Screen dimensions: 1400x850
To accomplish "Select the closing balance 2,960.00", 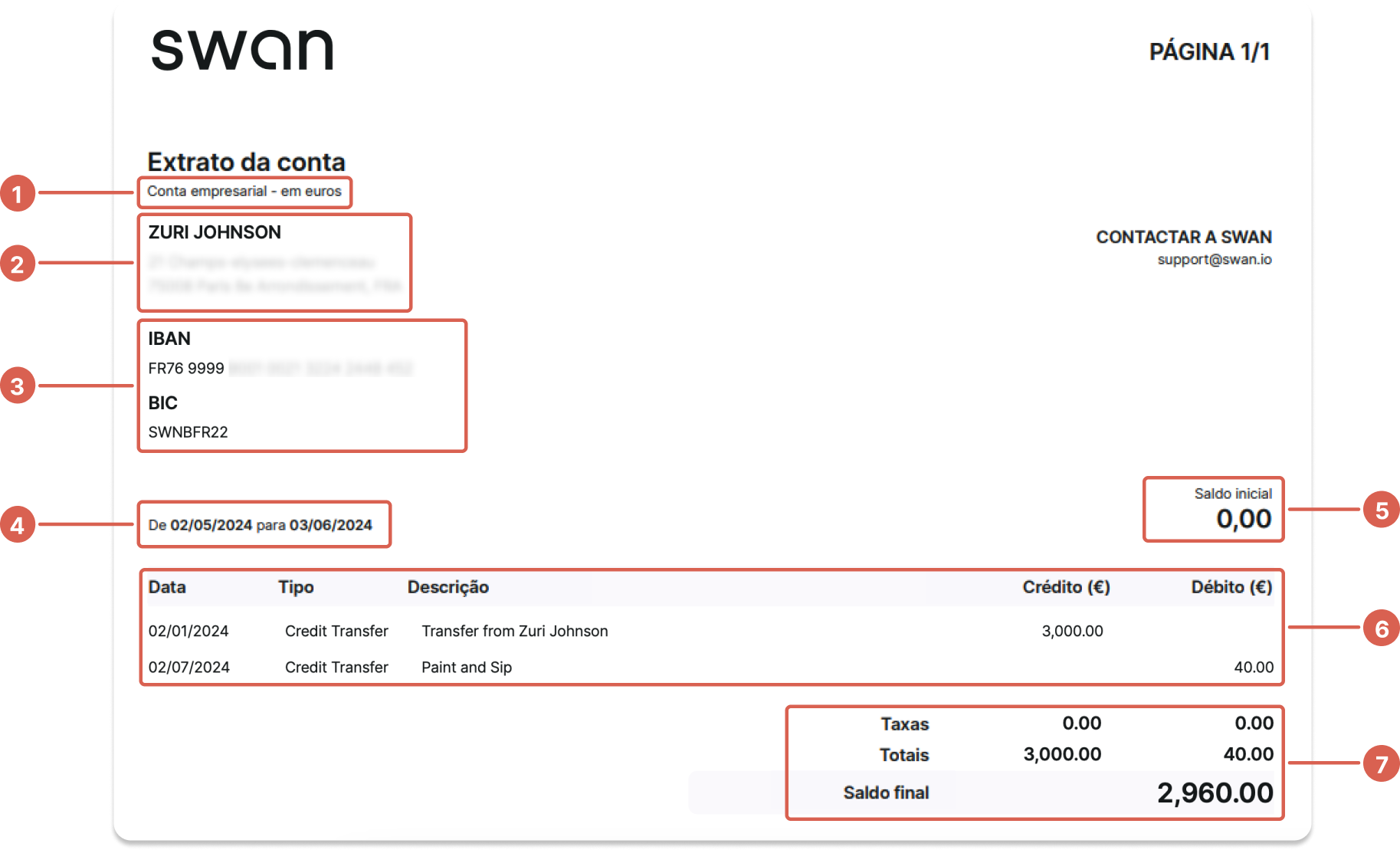I will 1215,793.
